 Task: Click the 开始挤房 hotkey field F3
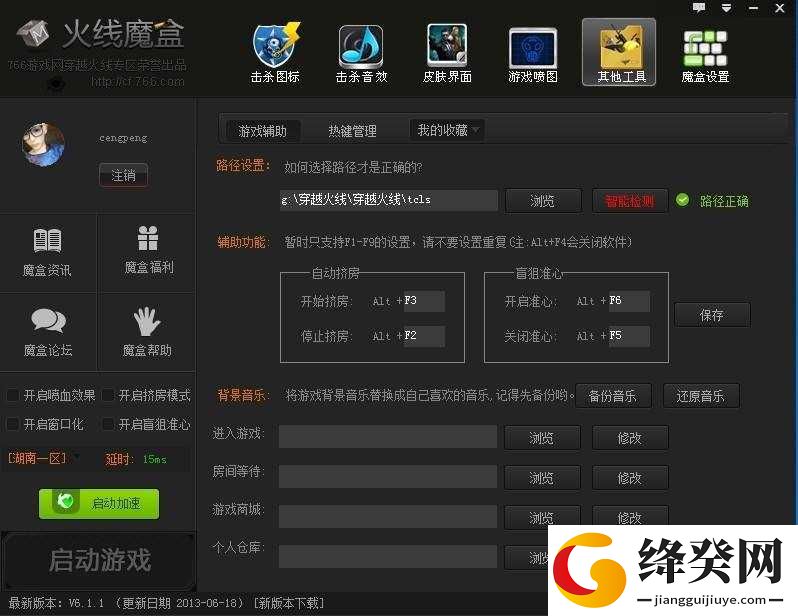tap(424, 301)
